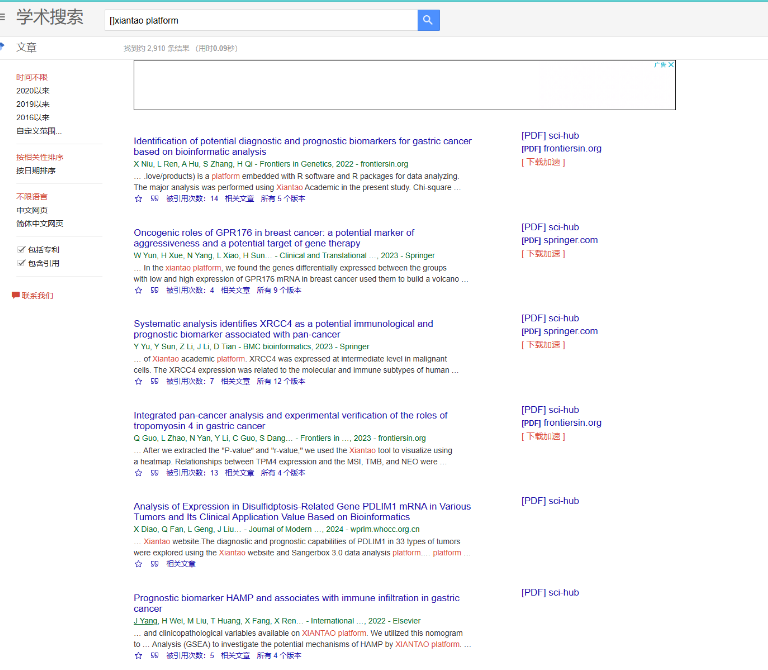Screen dimensions: 768x670
Task: Sort results by date 按日期排序
Action: [x=36, y=170]
